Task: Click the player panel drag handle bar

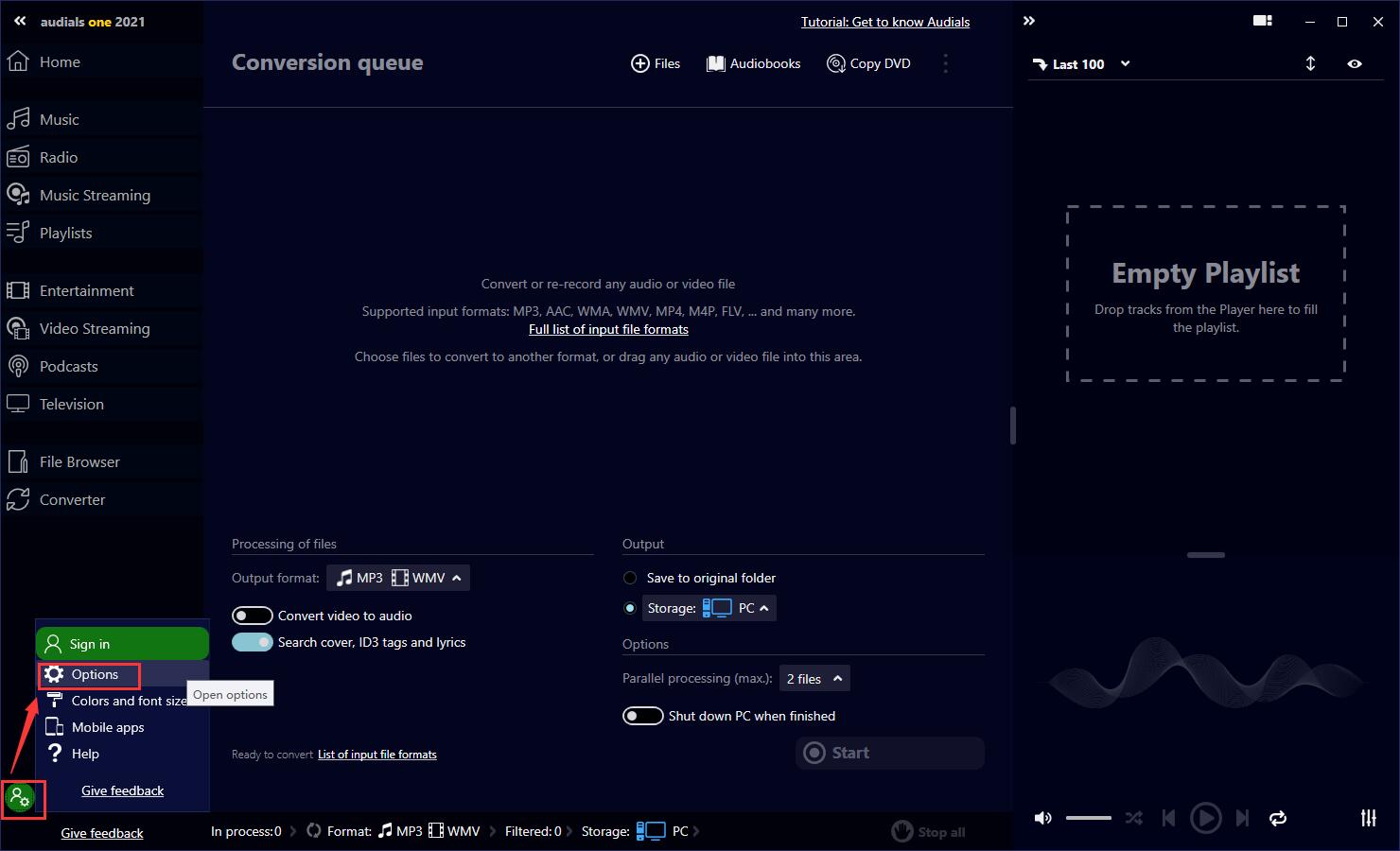Action: click(x=1206, y=555)
